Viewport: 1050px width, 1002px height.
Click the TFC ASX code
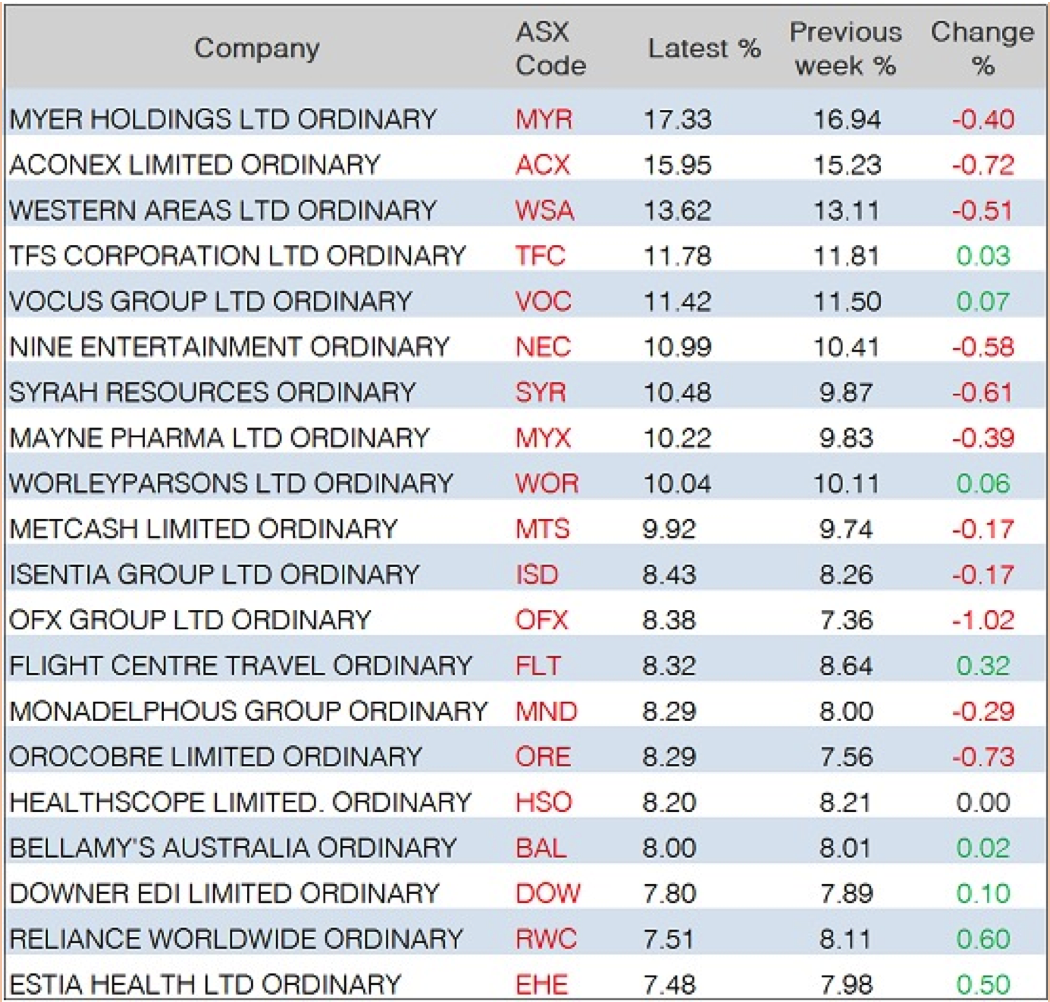pos(540,256)
